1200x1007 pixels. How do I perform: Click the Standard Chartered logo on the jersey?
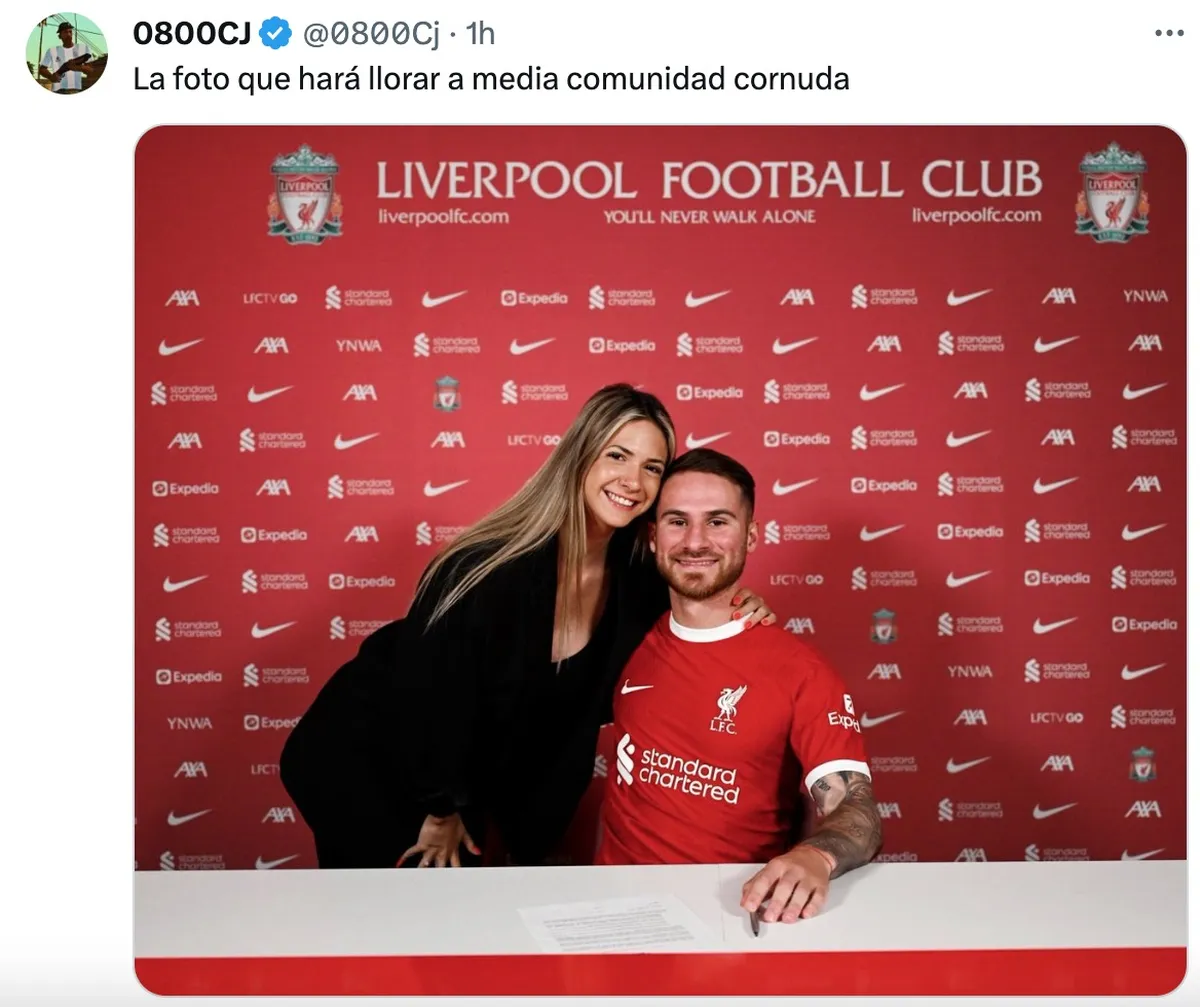[x=677, y=770]
